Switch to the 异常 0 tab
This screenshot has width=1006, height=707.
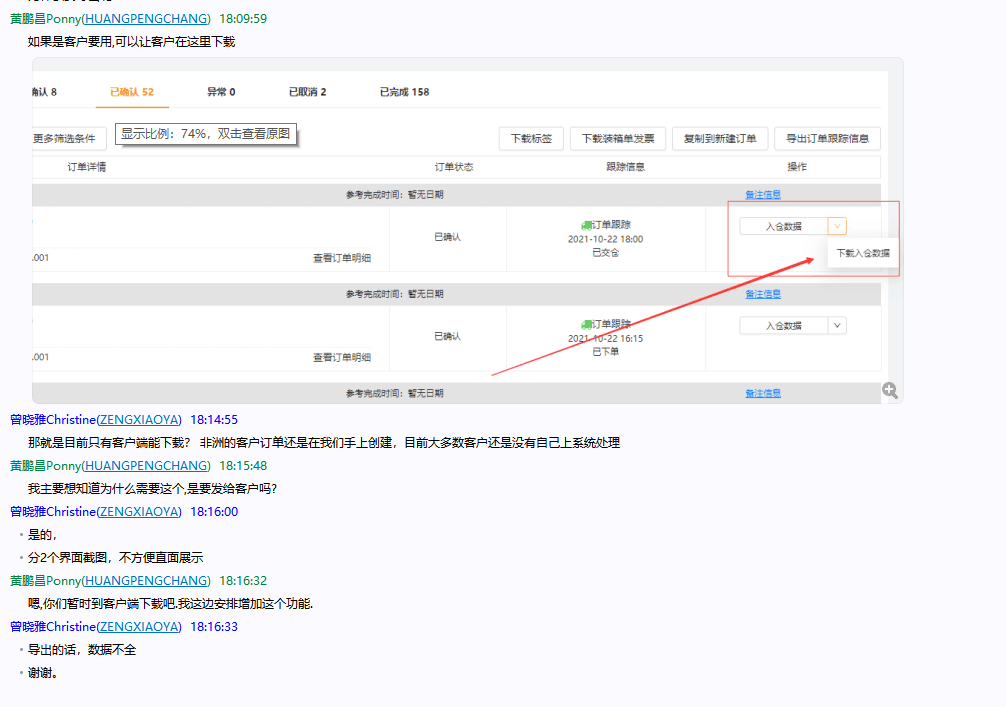tap(221, 92)
